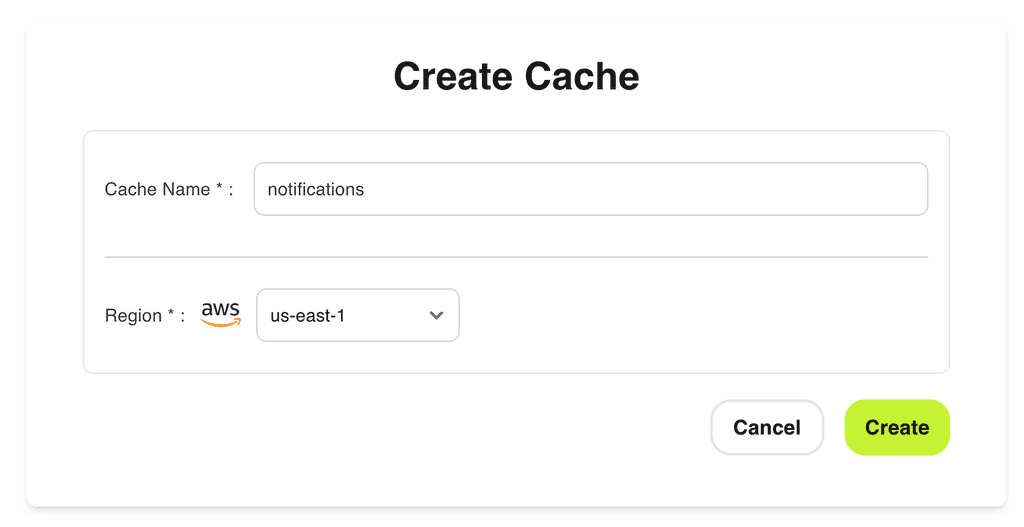This screenshot has width=1024, height=527.
Task: Click the orange AWS smile arrow
Action: tap(220, 323)
